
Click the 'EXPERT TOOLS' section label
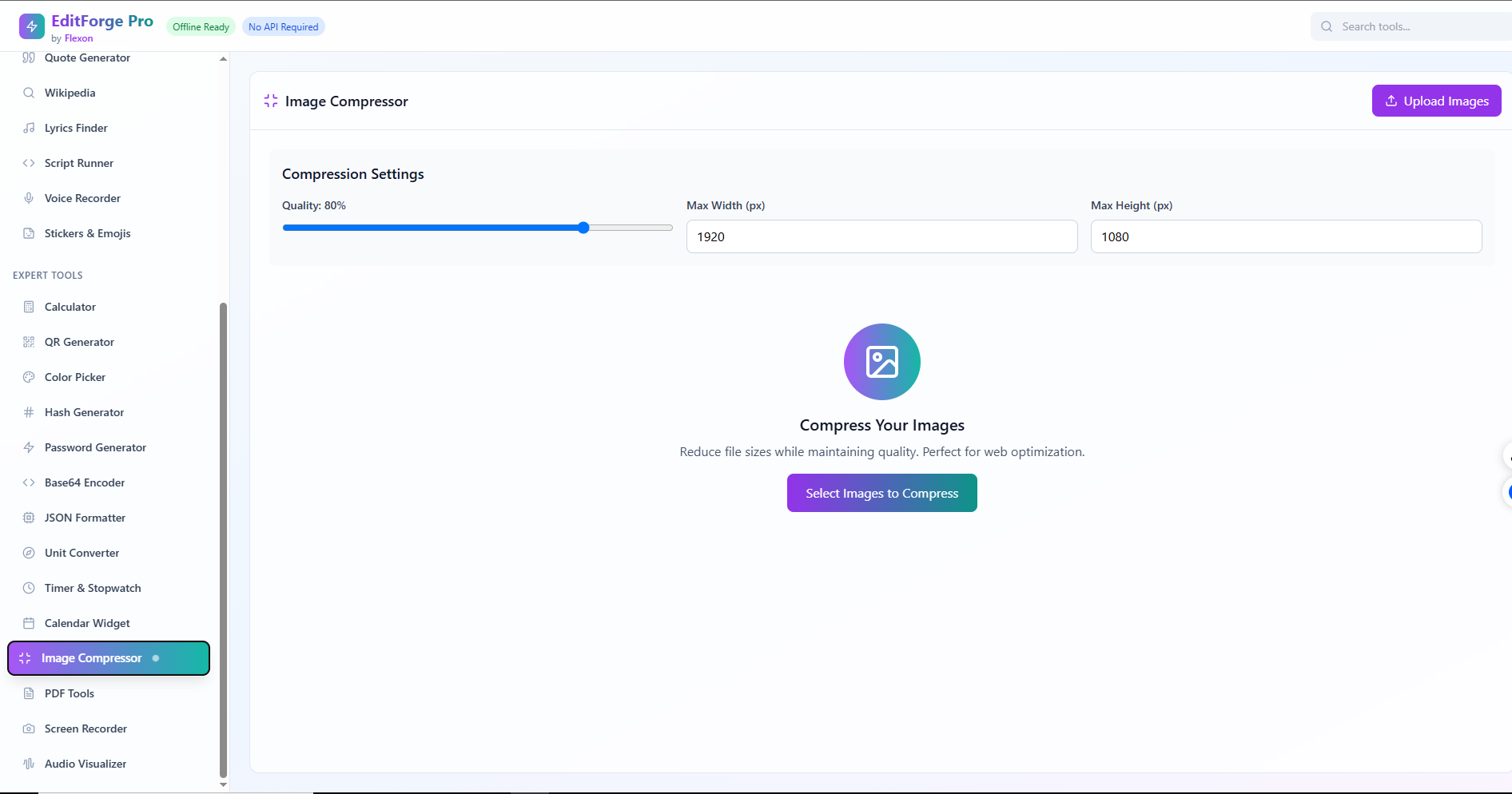tap(48, 276)
